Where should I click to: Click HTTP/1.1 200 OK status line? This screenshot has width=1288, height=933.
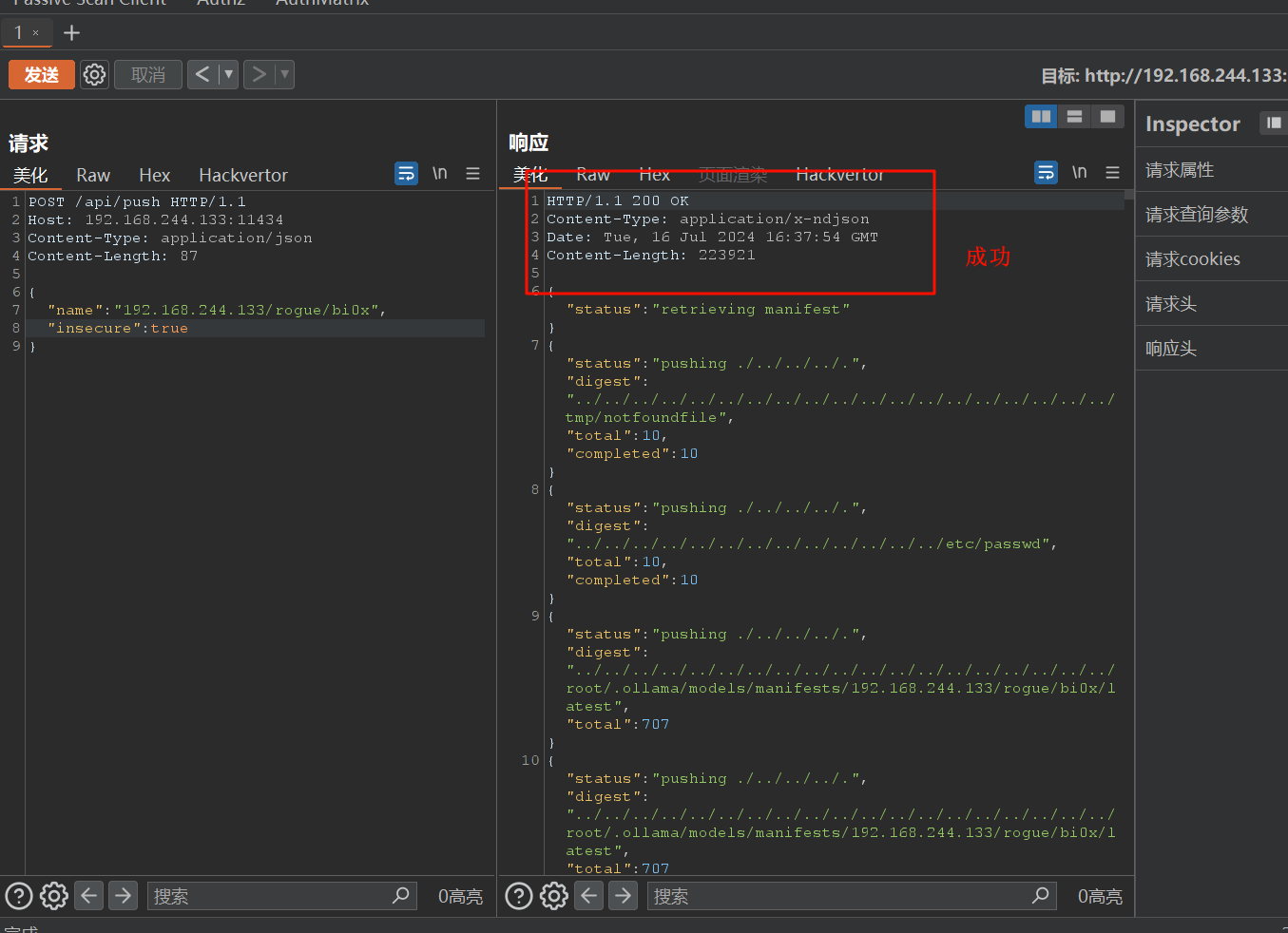[x=618, y=201]
